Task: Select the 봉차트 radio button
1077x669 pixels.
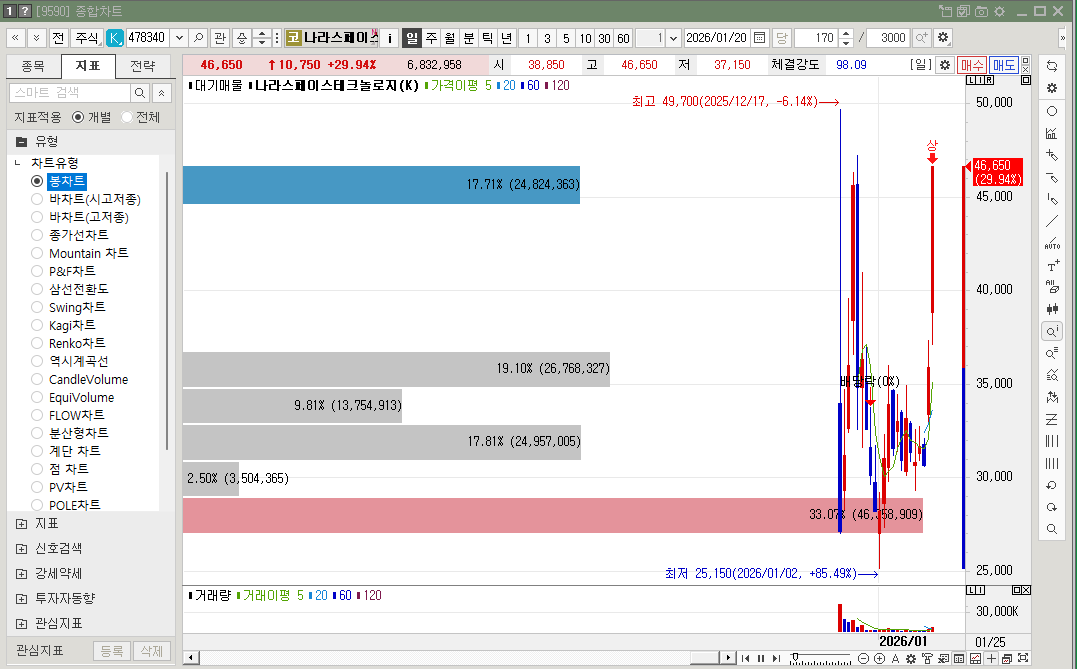Action: 37,181
